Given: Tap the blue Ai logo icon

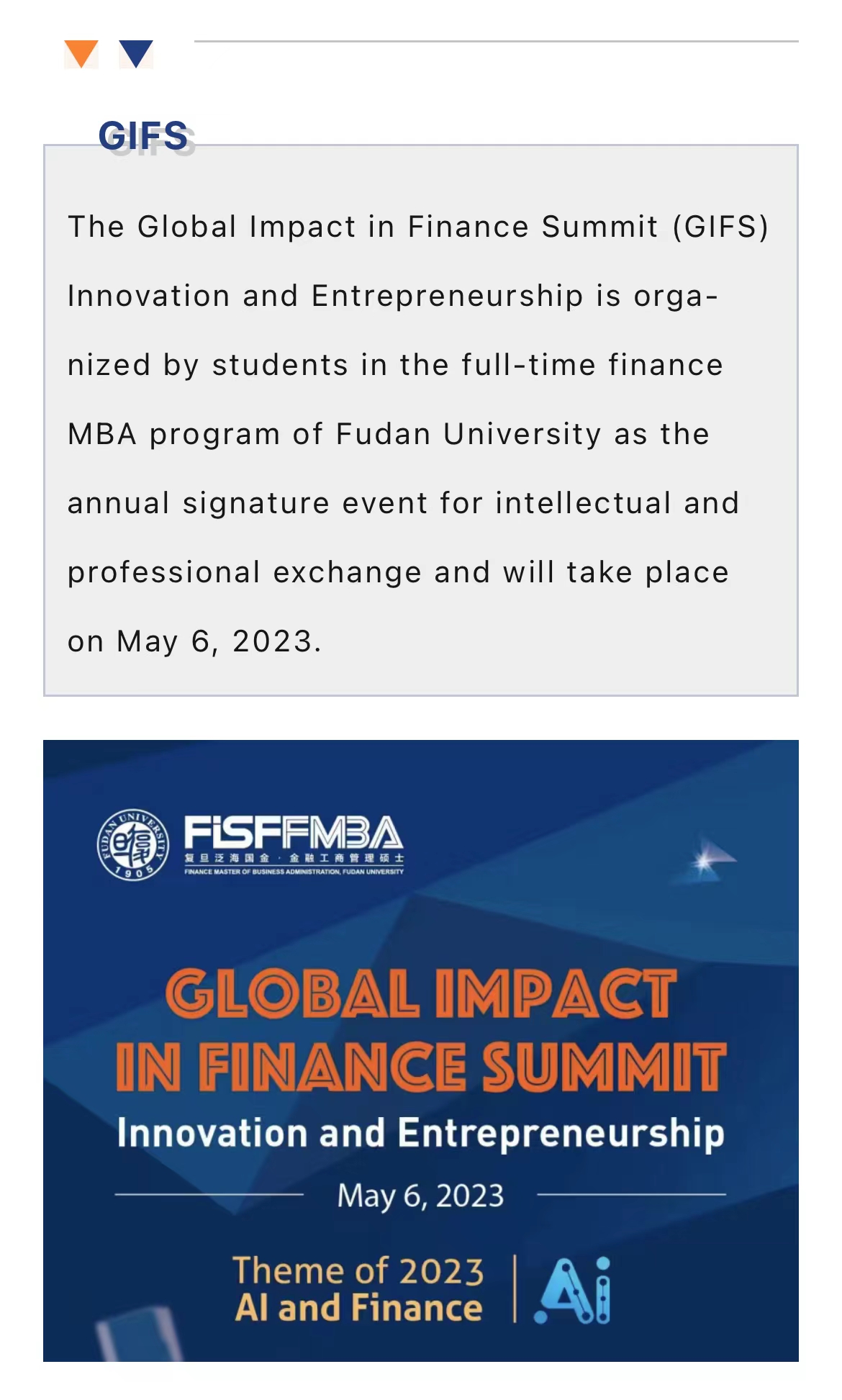Looking at the screenshot, I should click(573, 1290).
